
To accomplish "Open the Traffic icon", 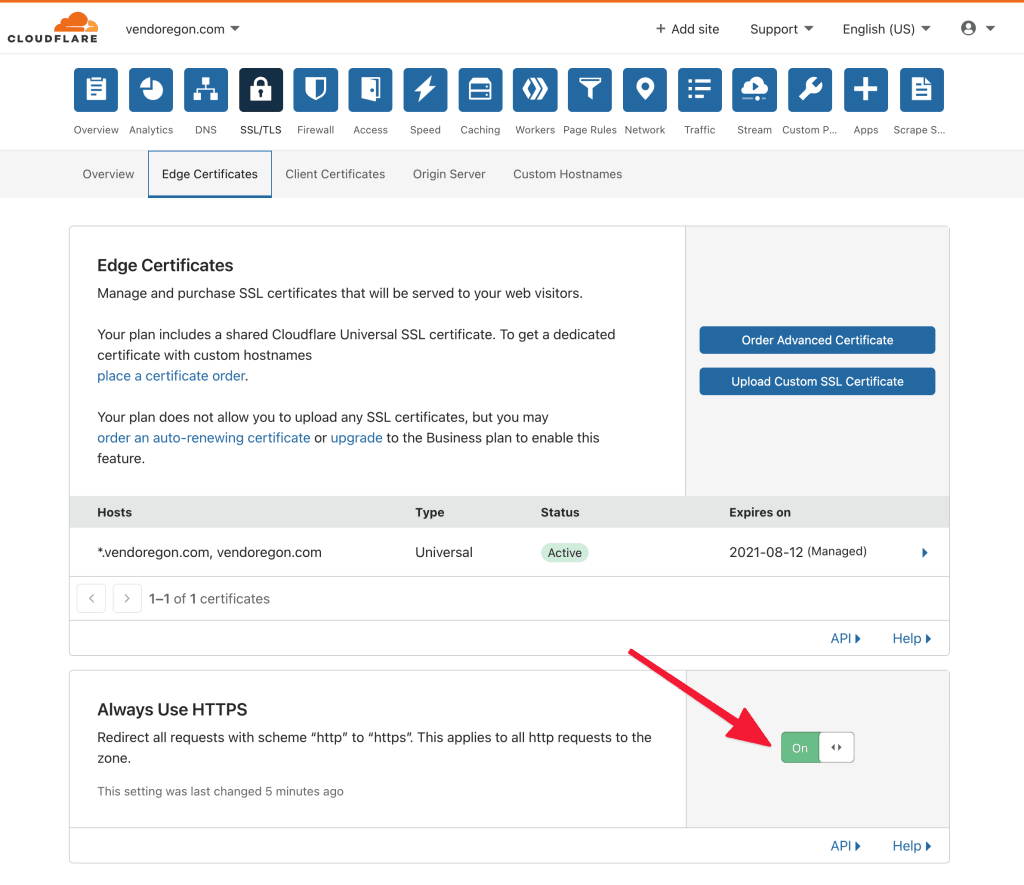I will 699,89.
